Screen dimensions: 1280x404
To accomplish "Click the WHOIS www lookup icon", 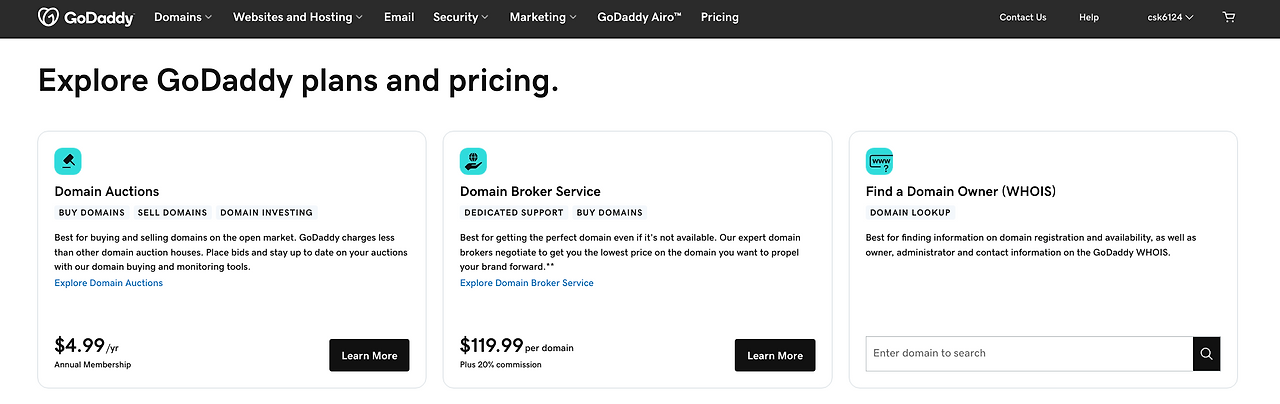I will pos(879,161).
